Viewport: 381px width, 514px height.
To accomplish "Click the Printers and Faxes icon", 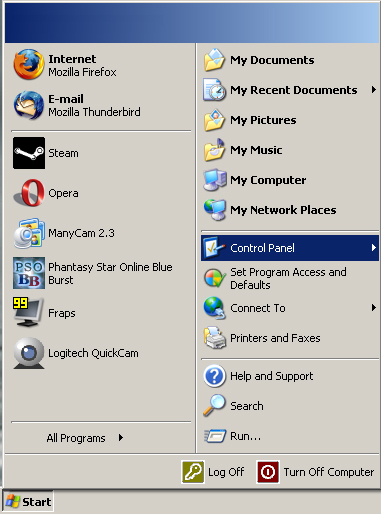I will tap(215, 338).
